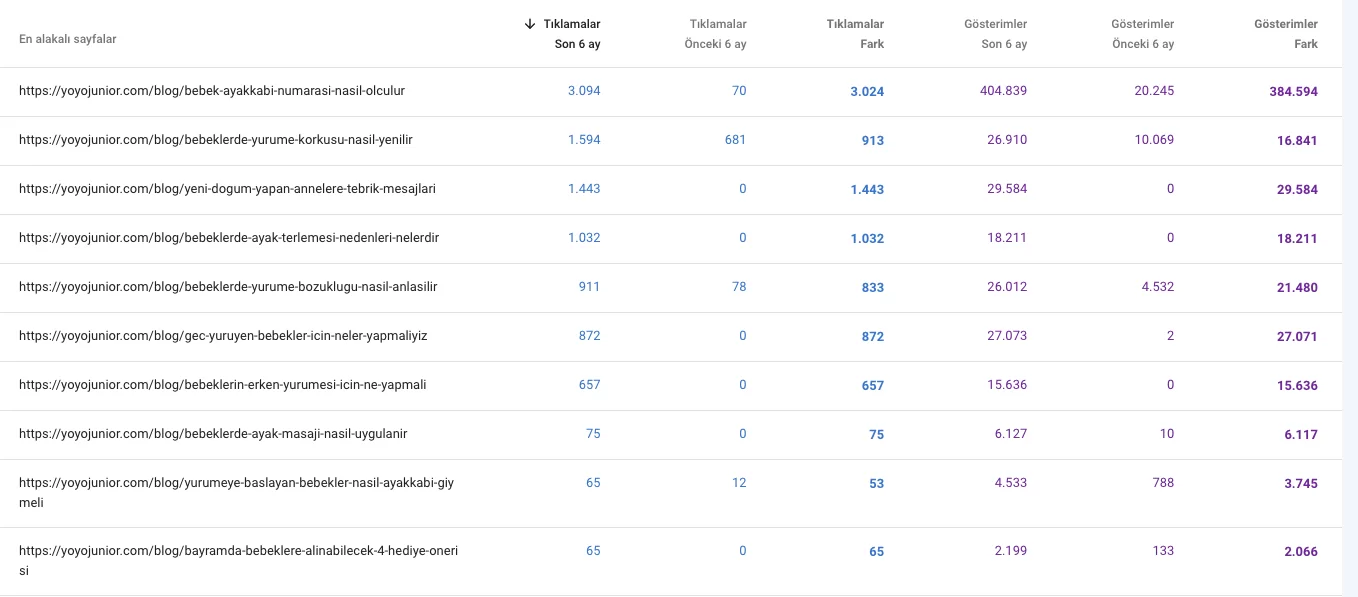Sort by Tıklamalar Son 6 ay column
This screenshot has height=597, width=1358.
[572, 34]
